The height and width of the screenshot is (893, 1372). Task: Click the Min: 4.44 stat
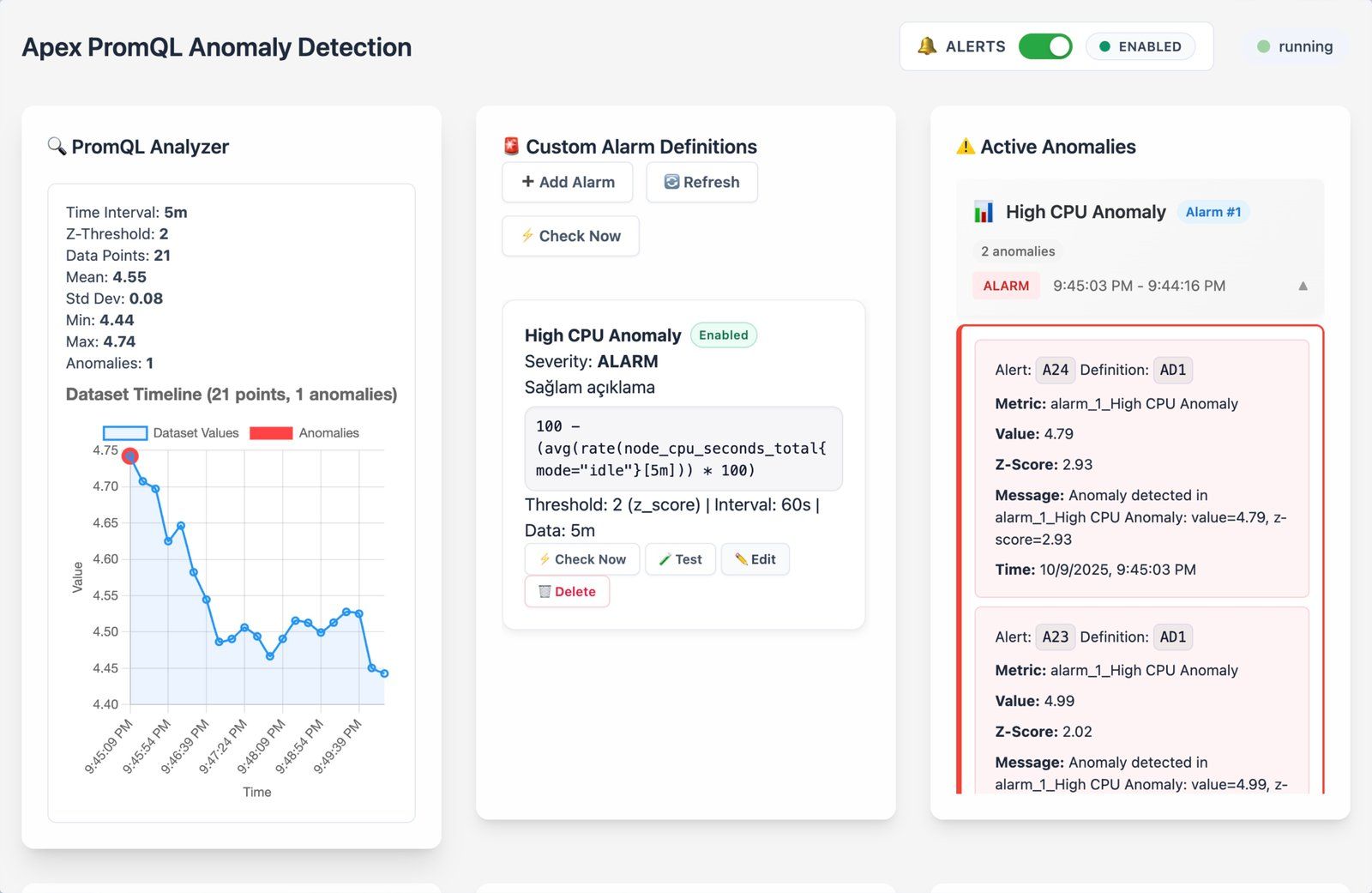[x=100, y=320]
